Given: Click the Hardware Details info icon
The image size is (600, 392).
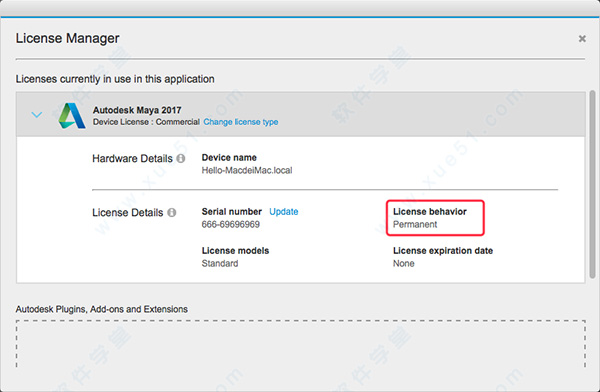Looking at the screenshot, I should pos(181,158).
